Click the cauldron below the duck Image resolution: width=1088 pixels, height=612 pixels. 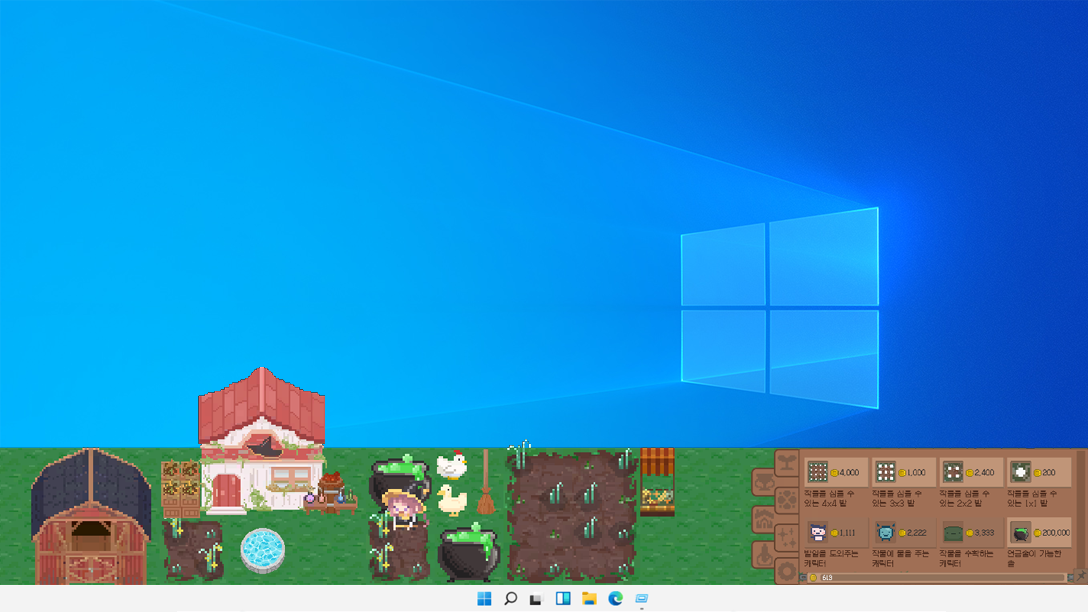[x=468, y=552]
